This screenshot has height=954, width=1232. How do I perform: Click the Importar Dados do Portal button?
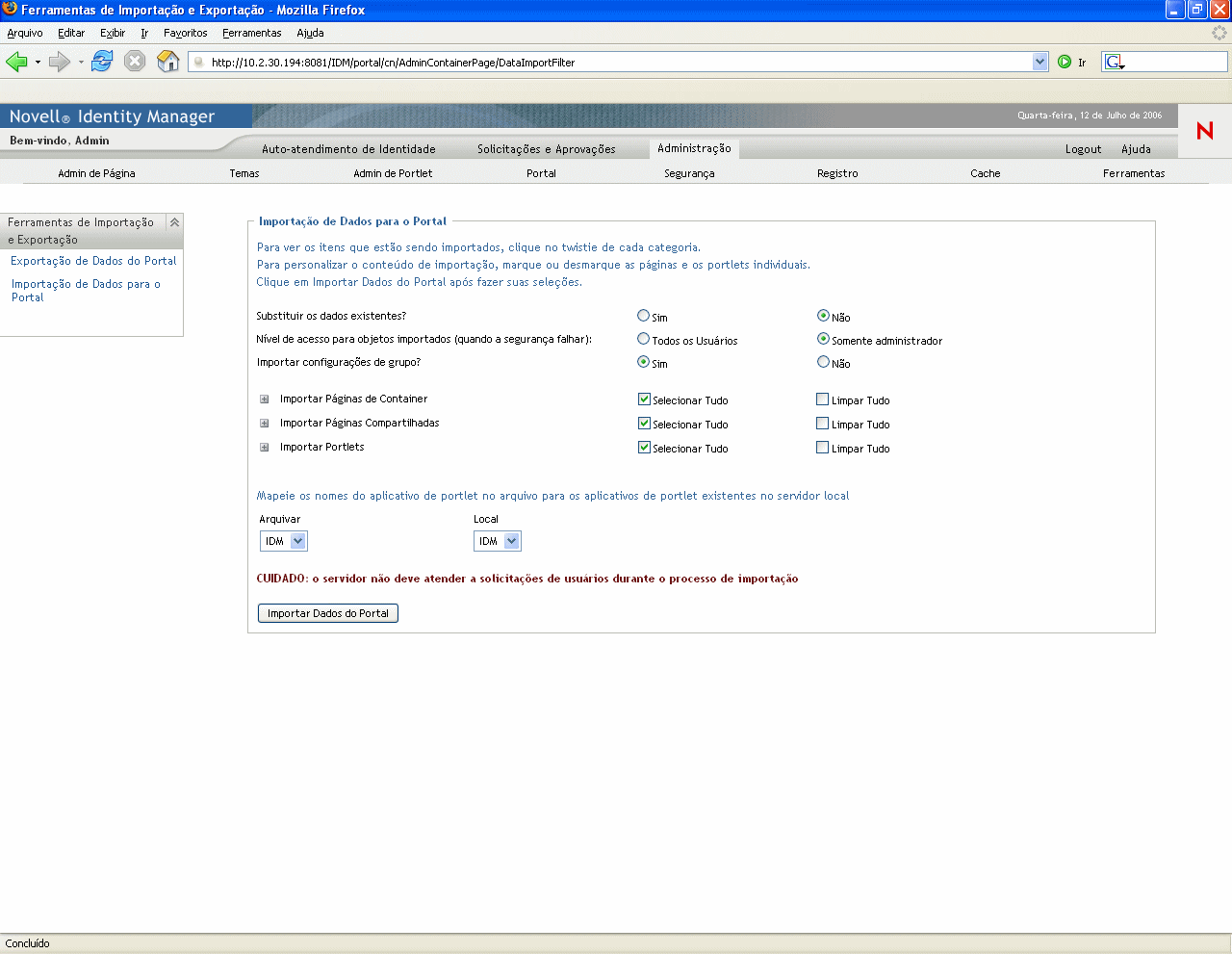(328, 613)
